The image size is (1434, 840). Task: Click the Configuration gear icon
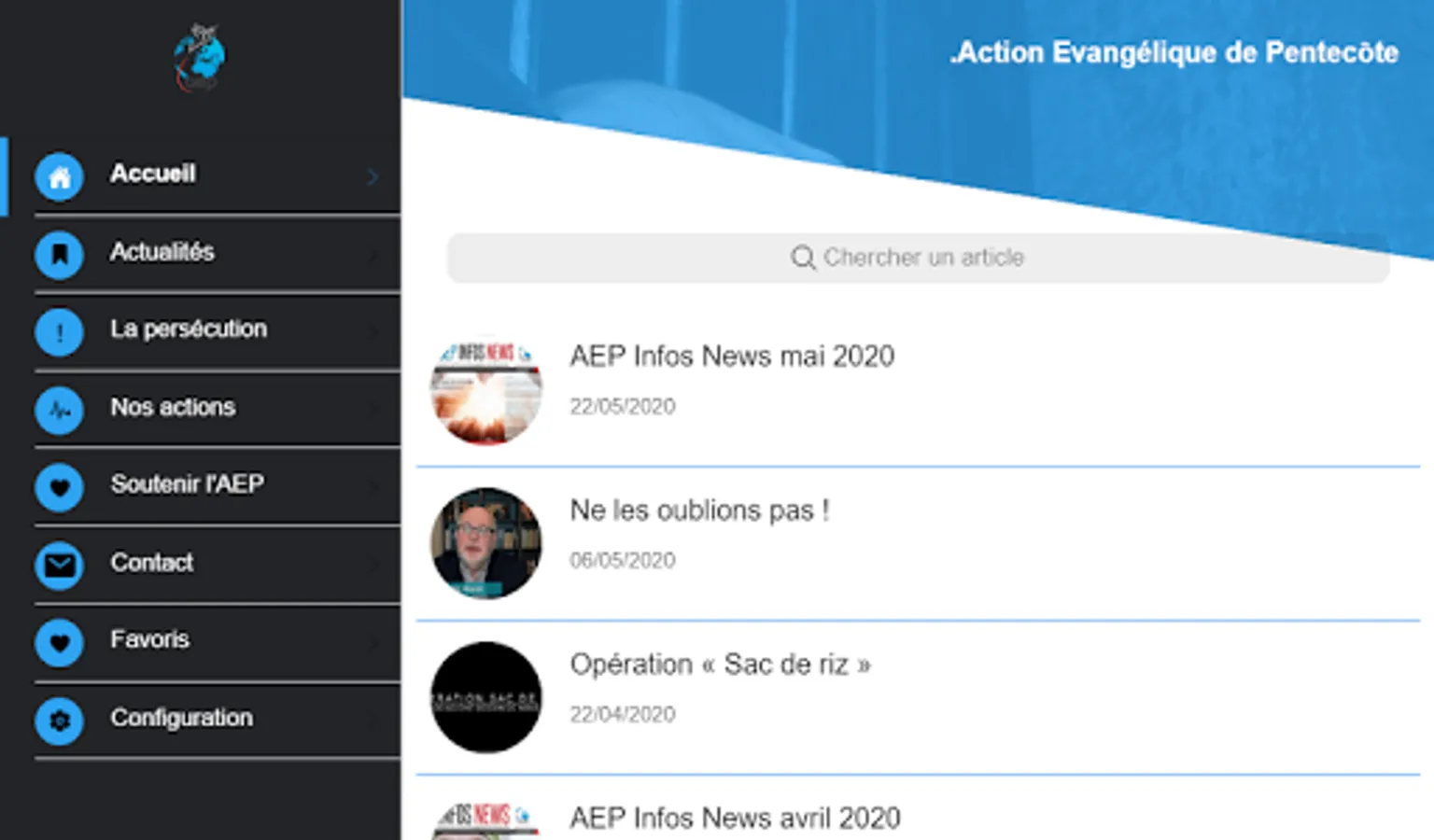pos(60,721)
